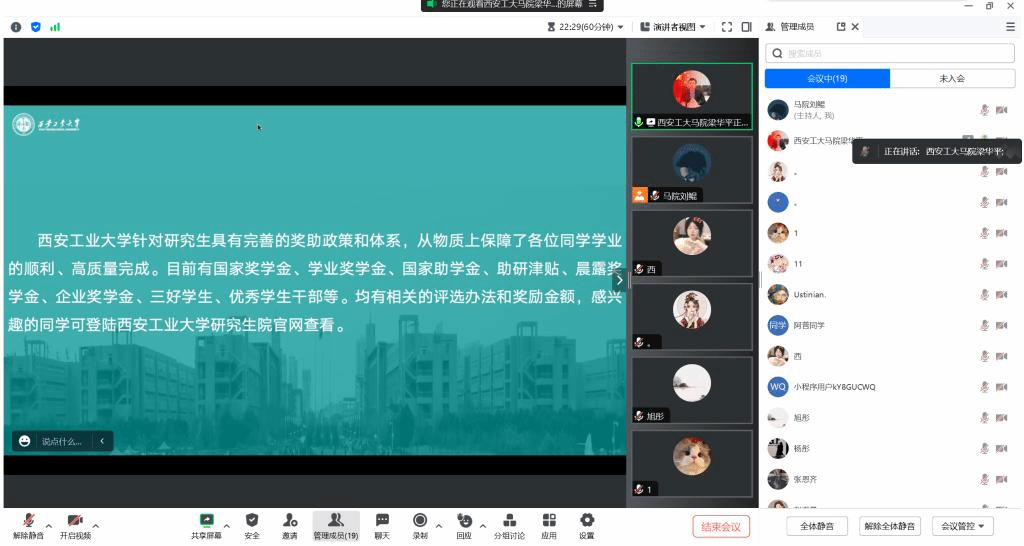The image size is (1024, 546).
Task: Click the 全体静音 mute all button
Action: [x=817, y=526]
